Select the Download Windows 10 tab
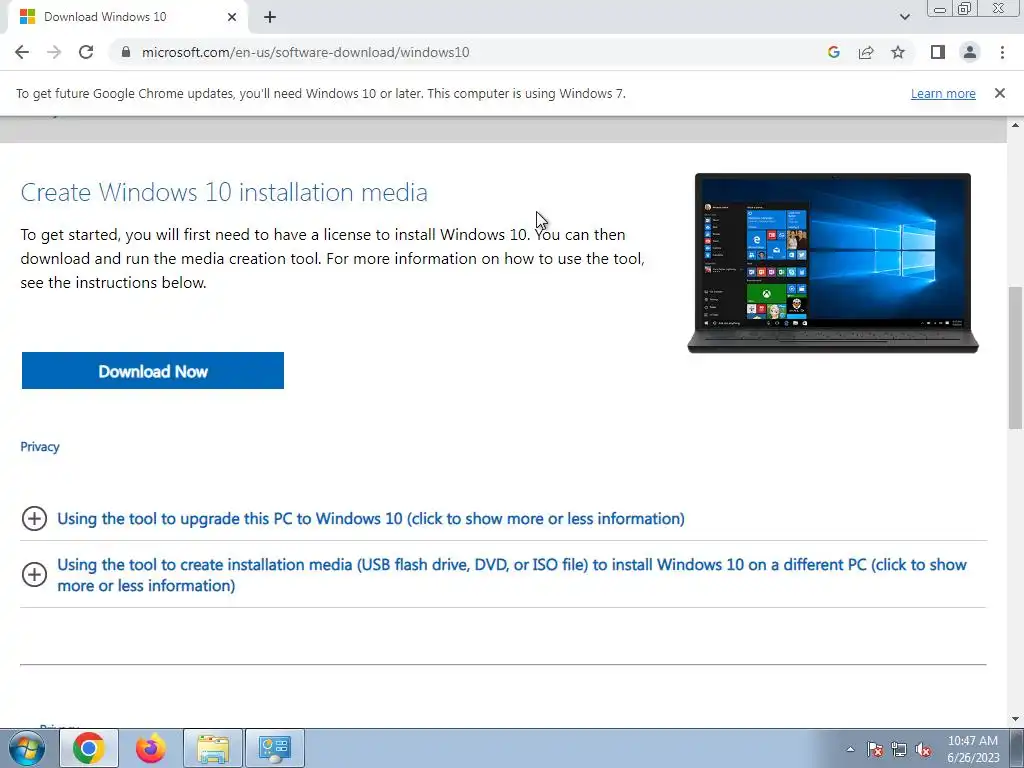 click(x=128, y=17)
